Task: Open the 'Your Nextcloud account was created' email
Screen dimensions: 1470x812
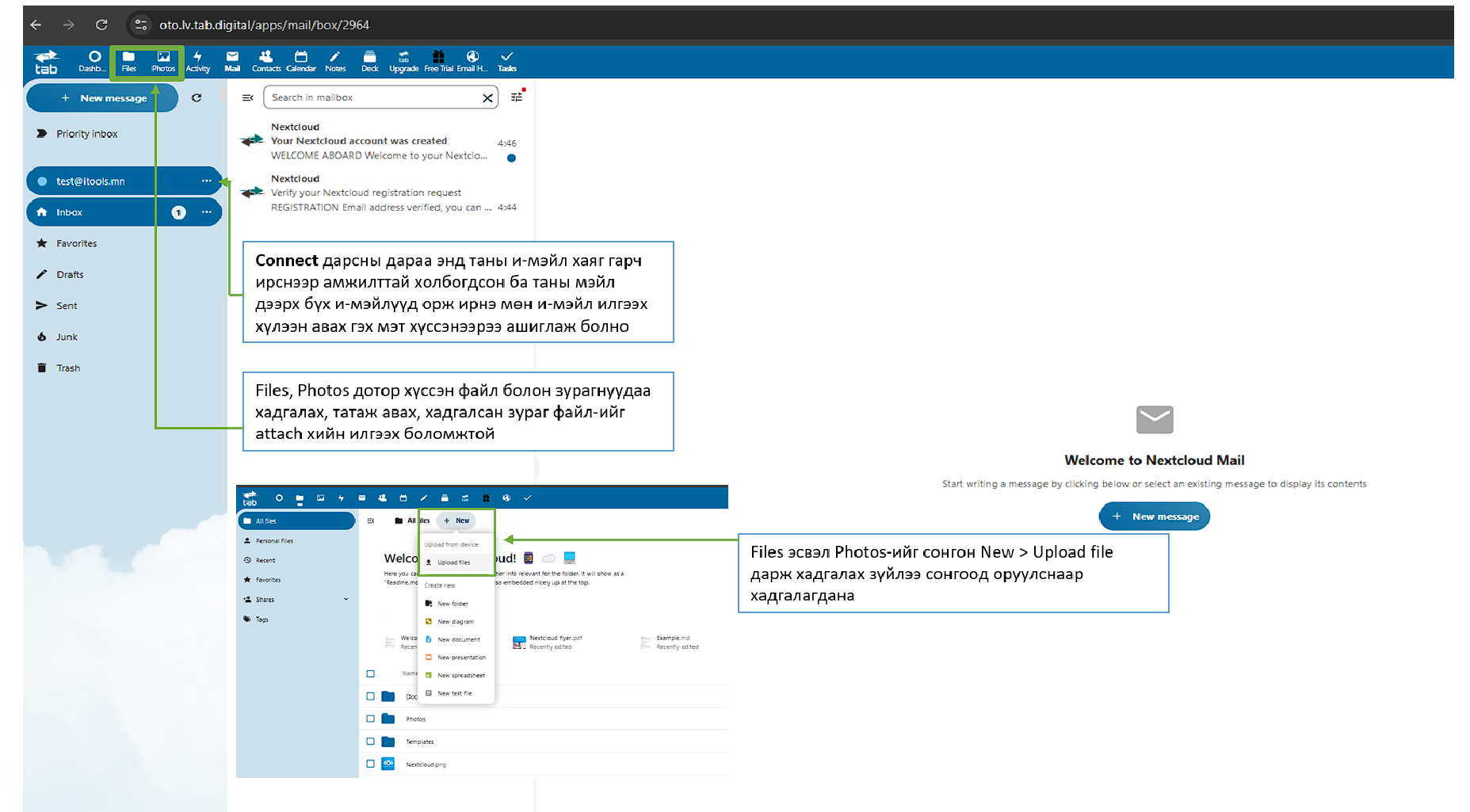Action: pyautogui.click(x=380, y=141)
